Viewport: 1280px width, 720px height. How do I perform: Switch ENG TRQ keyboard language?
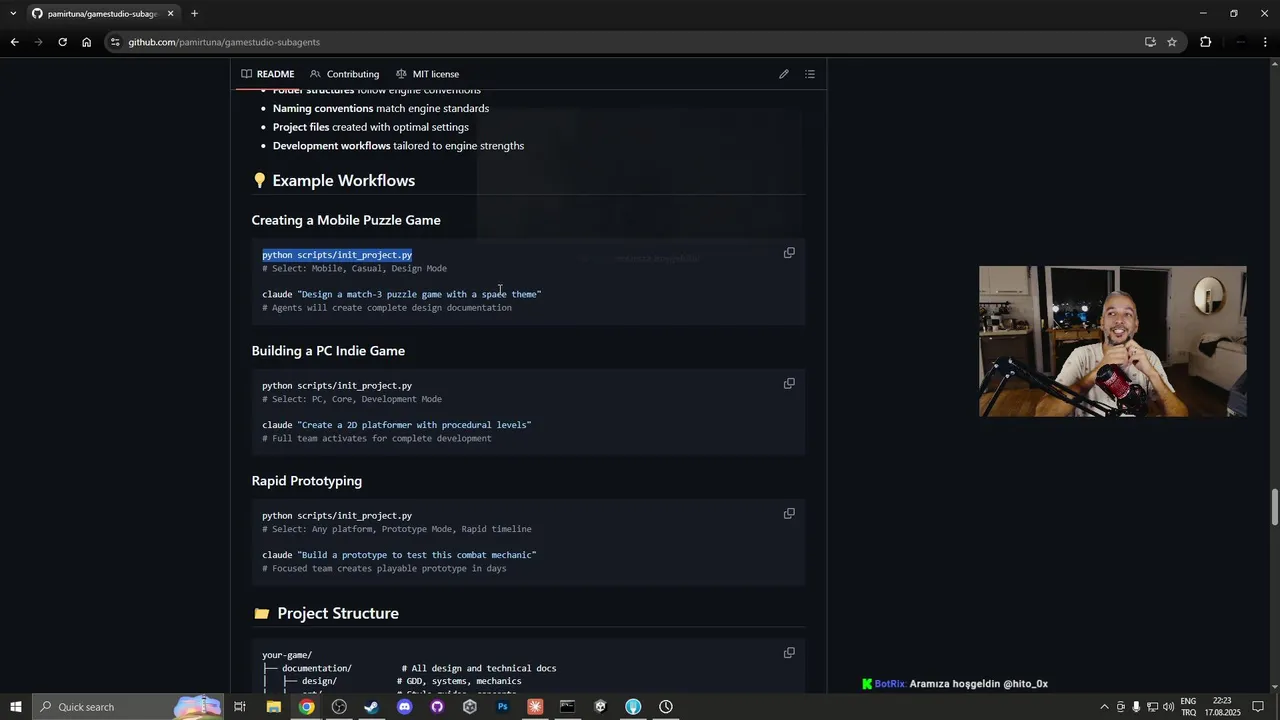[x=1189, y=707]
